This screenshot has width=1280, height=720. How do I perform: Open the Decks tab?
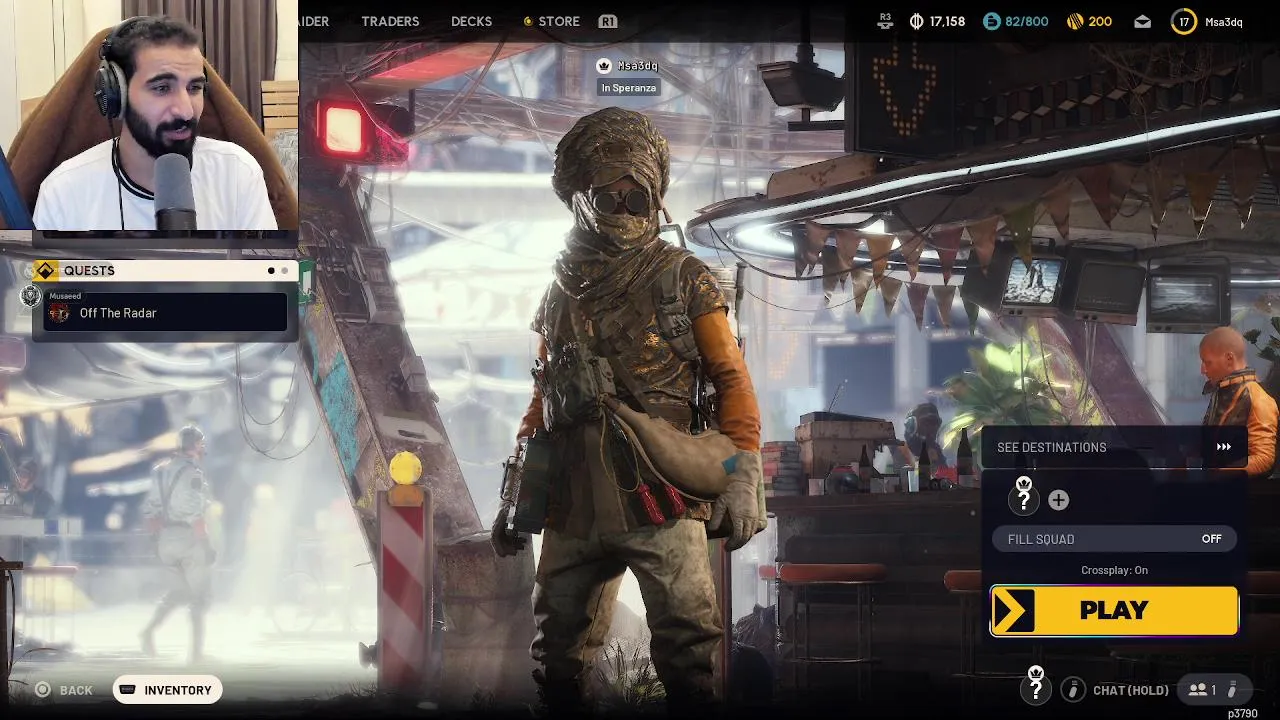tap(471, 21)
